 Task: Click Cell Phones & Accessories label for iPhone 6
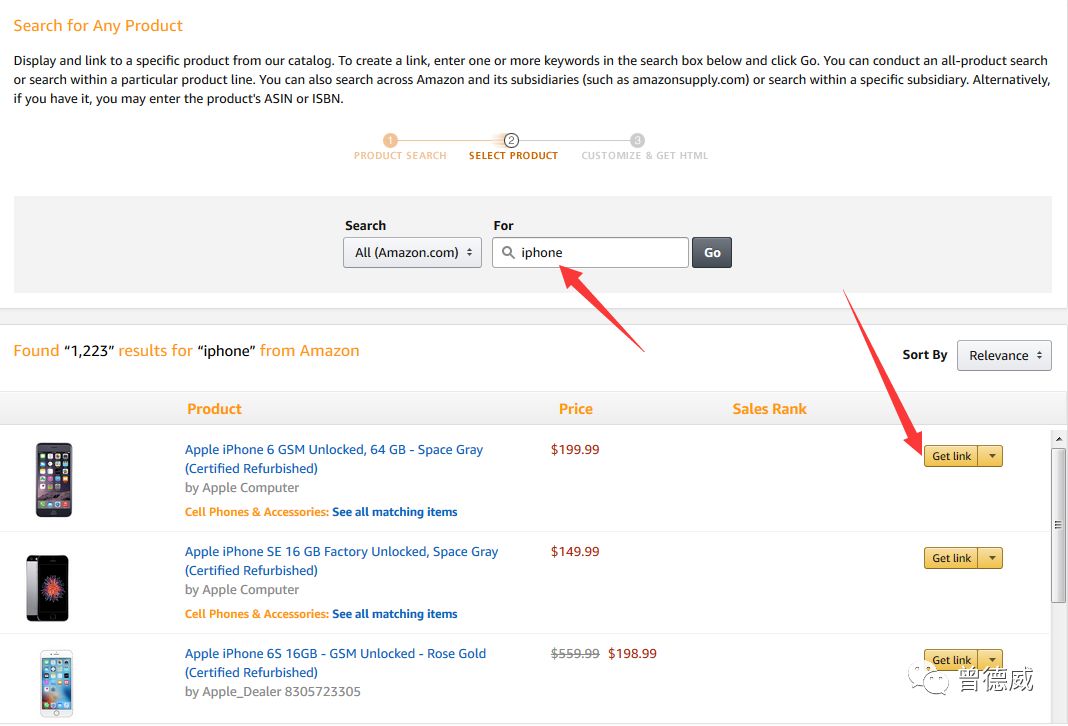pos(257,512)
